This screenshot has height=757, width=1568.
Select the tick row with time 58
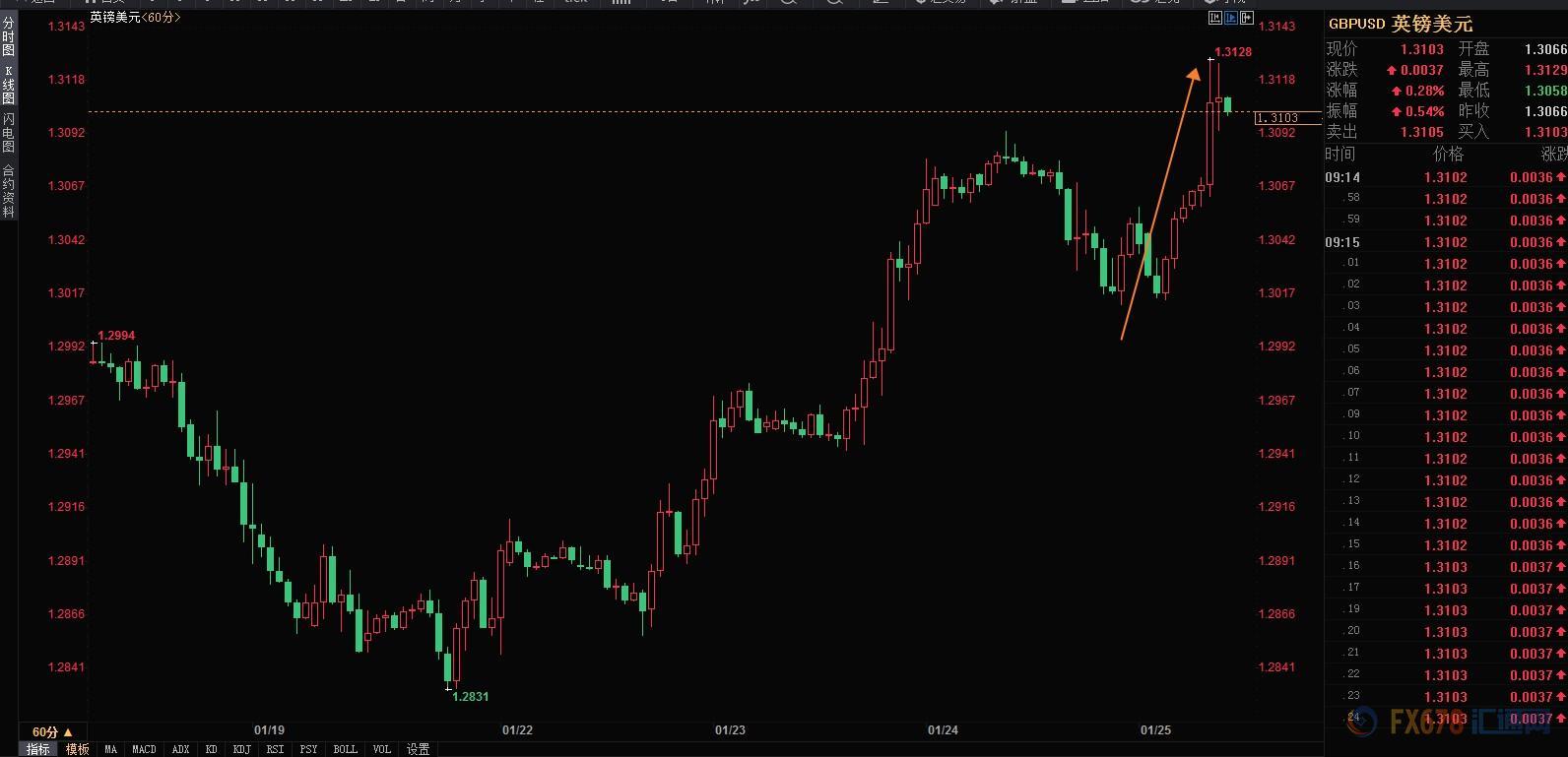[1353, 199]
